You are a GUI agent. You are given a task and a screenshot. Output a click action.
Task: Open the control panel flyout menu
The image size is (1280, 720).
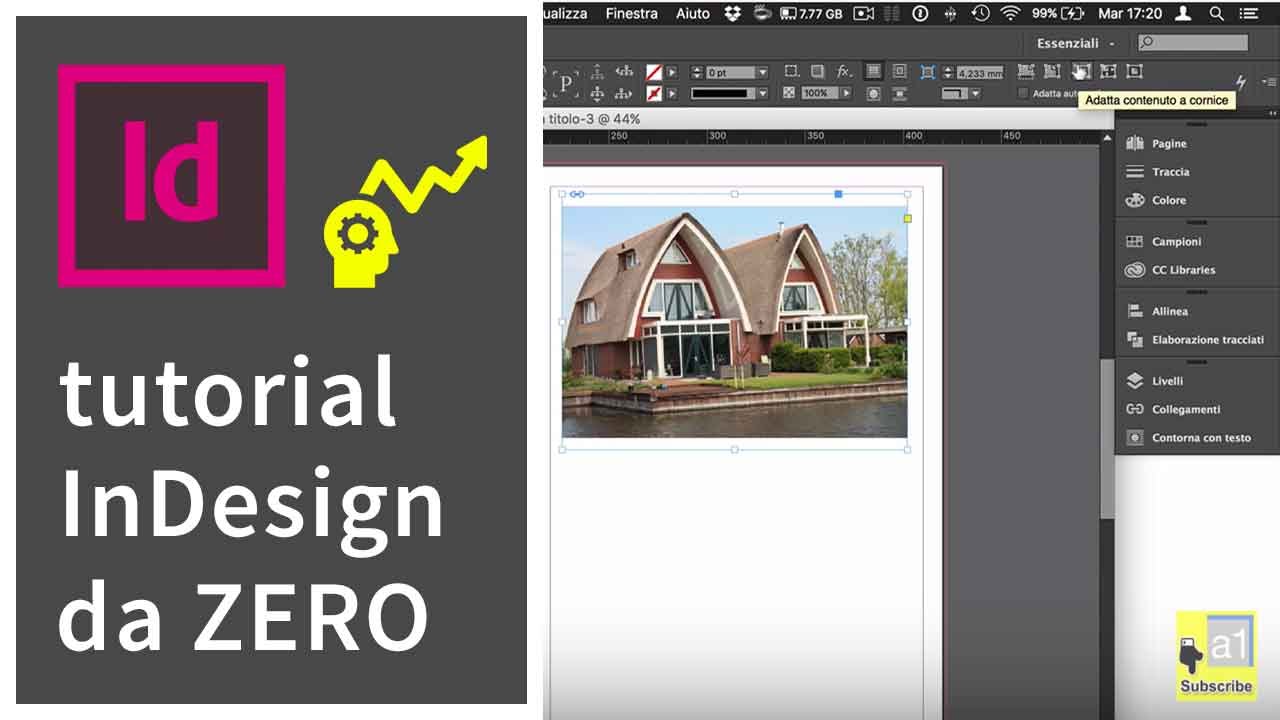(1268, 82)
